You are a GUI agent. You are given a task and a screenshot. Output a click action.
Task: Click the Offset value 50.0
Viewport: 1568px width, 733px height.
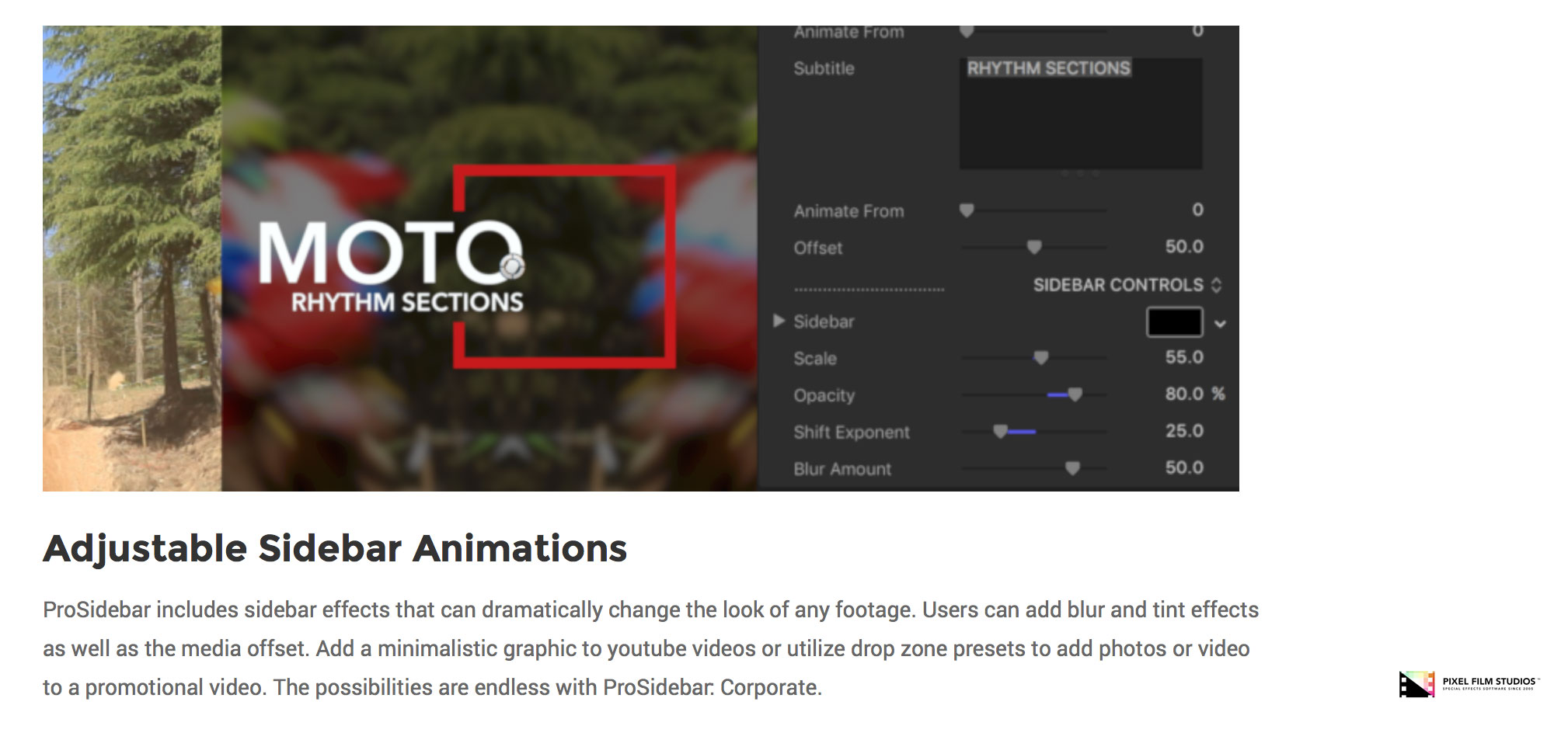[1184, 247]
